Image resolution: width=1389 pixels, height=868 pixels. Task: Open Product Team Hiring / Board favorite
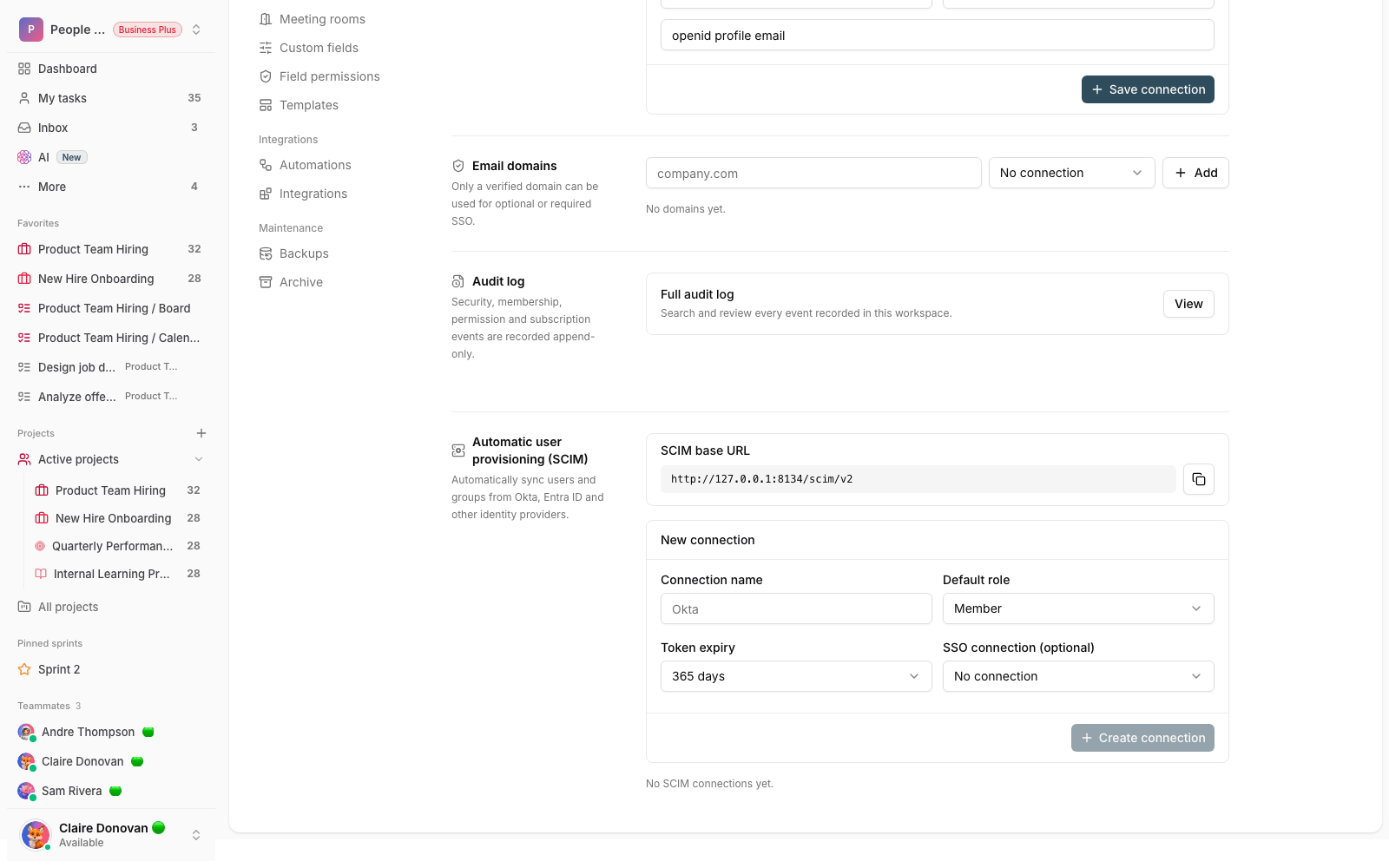coord(111,308)
